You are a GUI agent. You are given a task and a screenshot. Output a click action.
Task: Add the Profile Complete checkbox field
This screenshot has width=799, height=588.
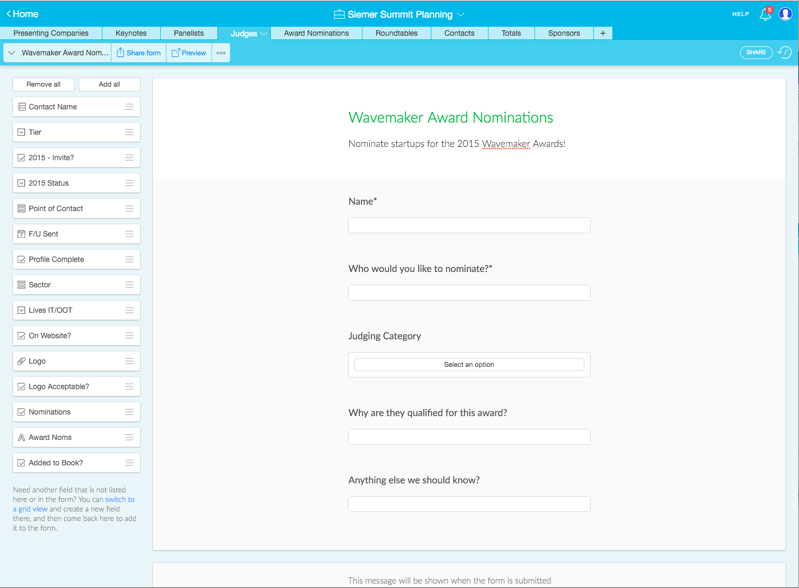click(x=76, y=259)
